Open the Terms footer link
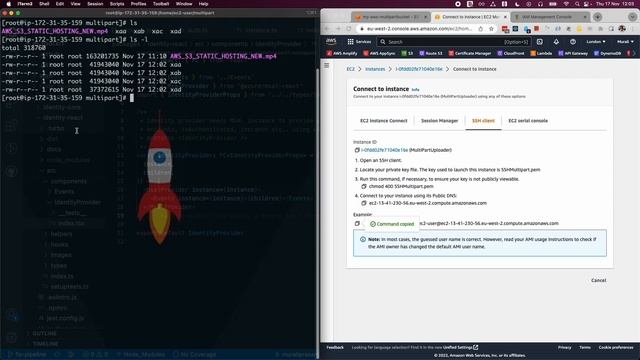This screenshot has width=640, height=360. (585, 347)
